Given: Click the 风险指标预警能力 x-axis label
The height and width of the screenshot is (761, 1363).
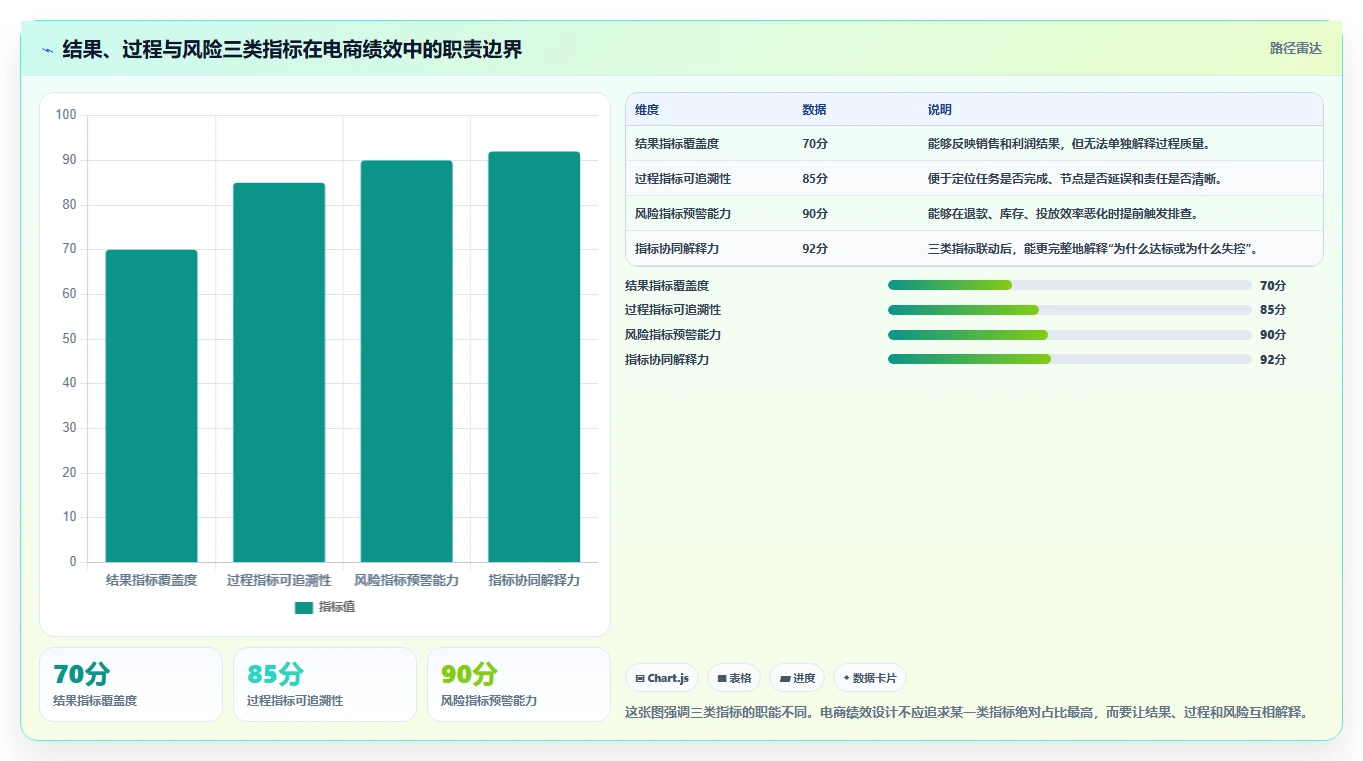Looking at the screenshot, I should pyautogui.click(x=406, y=580).
